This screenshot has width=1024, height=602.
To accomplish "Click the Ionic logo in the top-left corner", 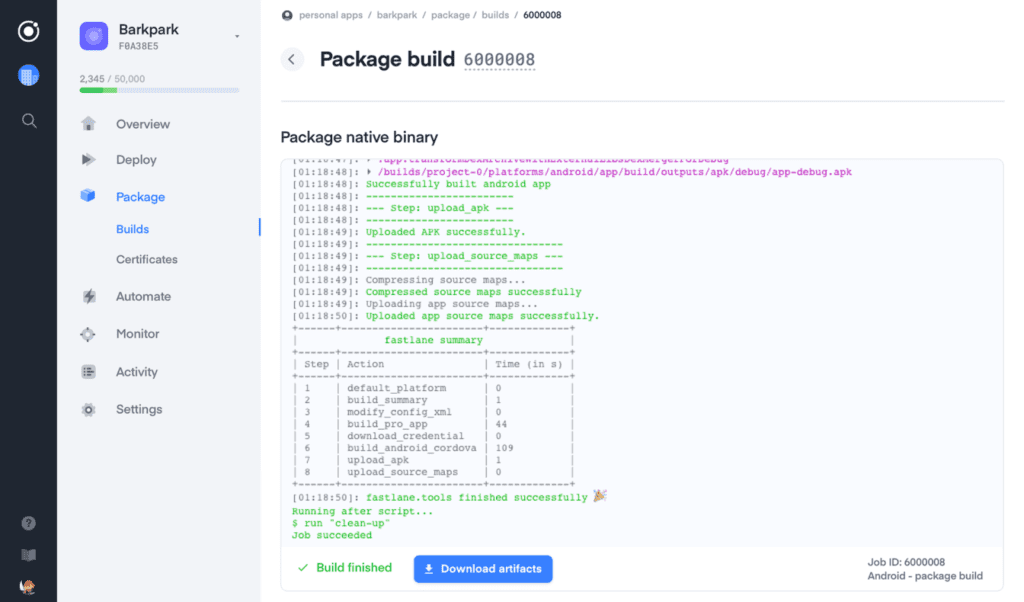I will pos(28,30).
